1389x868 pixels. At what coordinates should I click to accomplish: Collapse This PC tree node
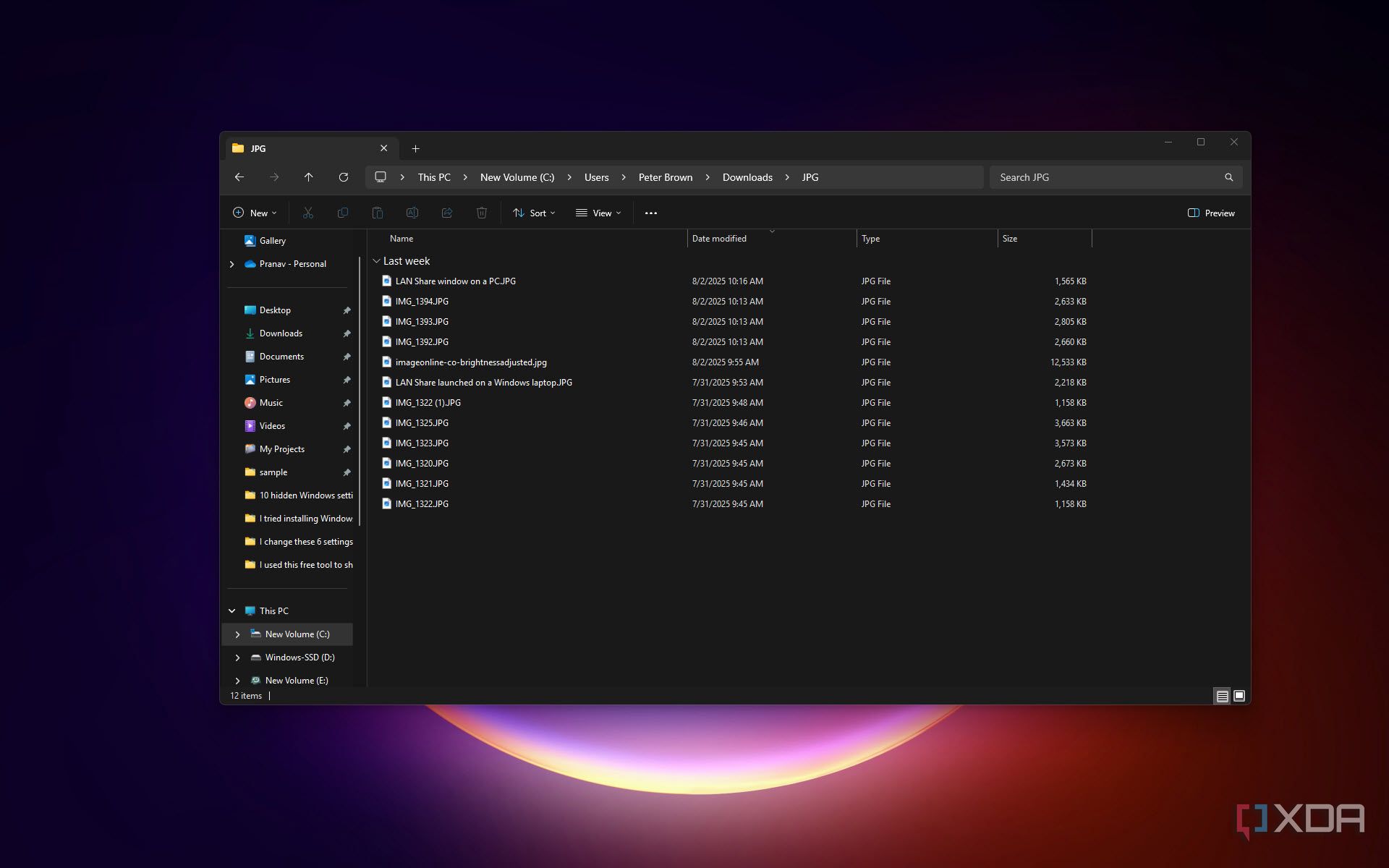click(231, 611)
